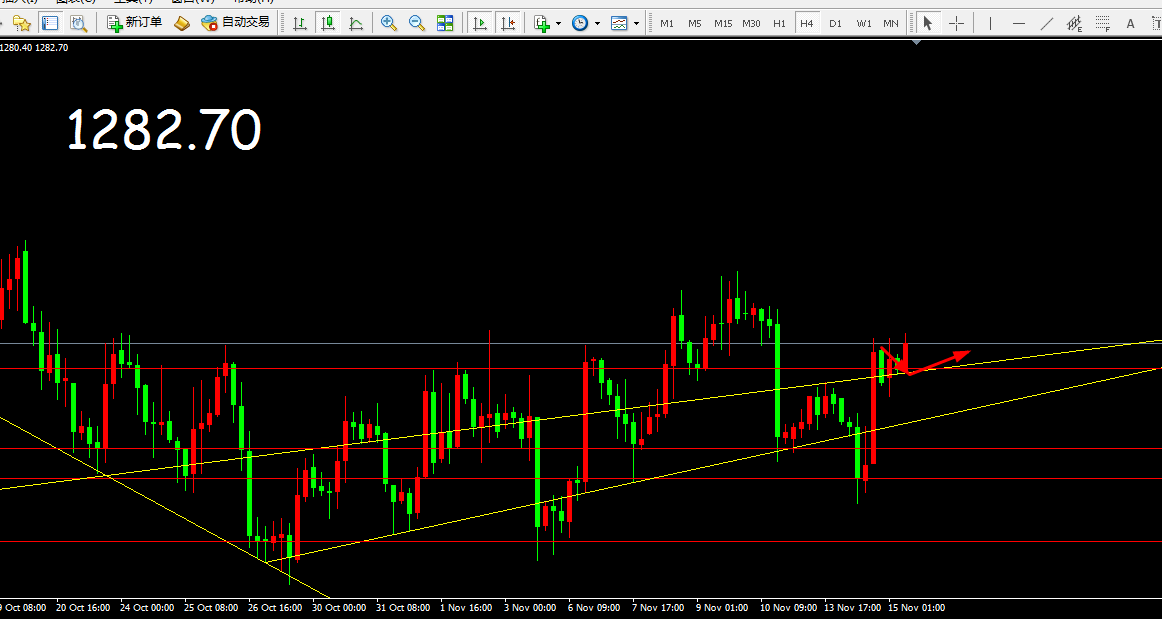The width and height of the screenshot is (1162, 619).
Task: Click the 6 Nov 09:00 time label
Action: point(594,608)
